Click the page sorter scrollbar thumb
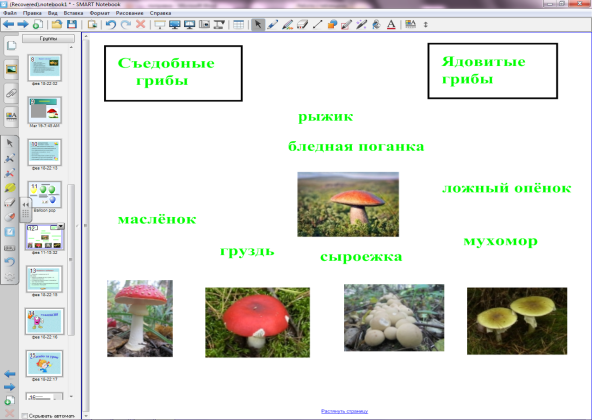592x420 pixels. 71,260
